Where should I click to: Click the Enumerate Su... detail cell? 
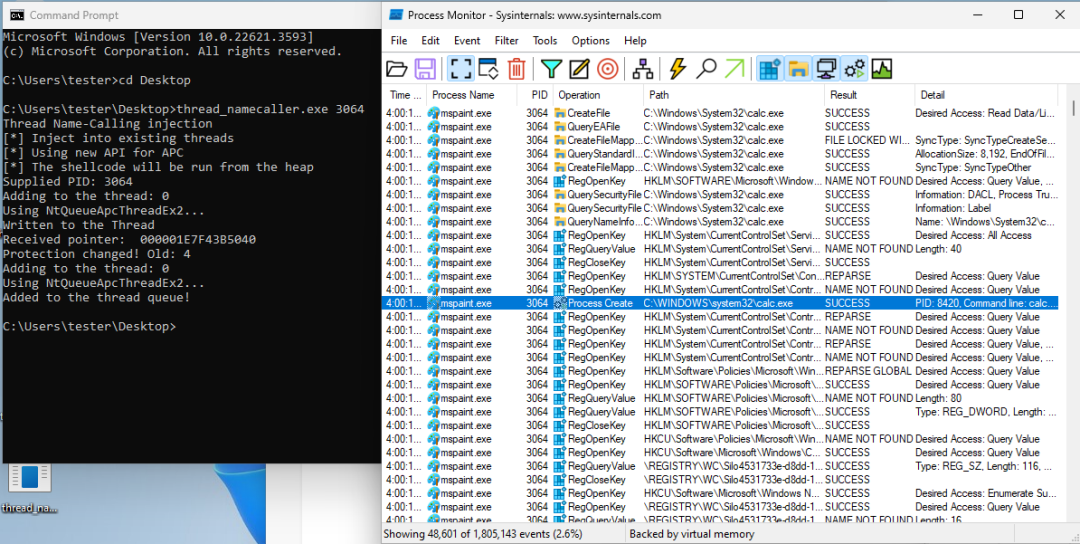(986, 493)
